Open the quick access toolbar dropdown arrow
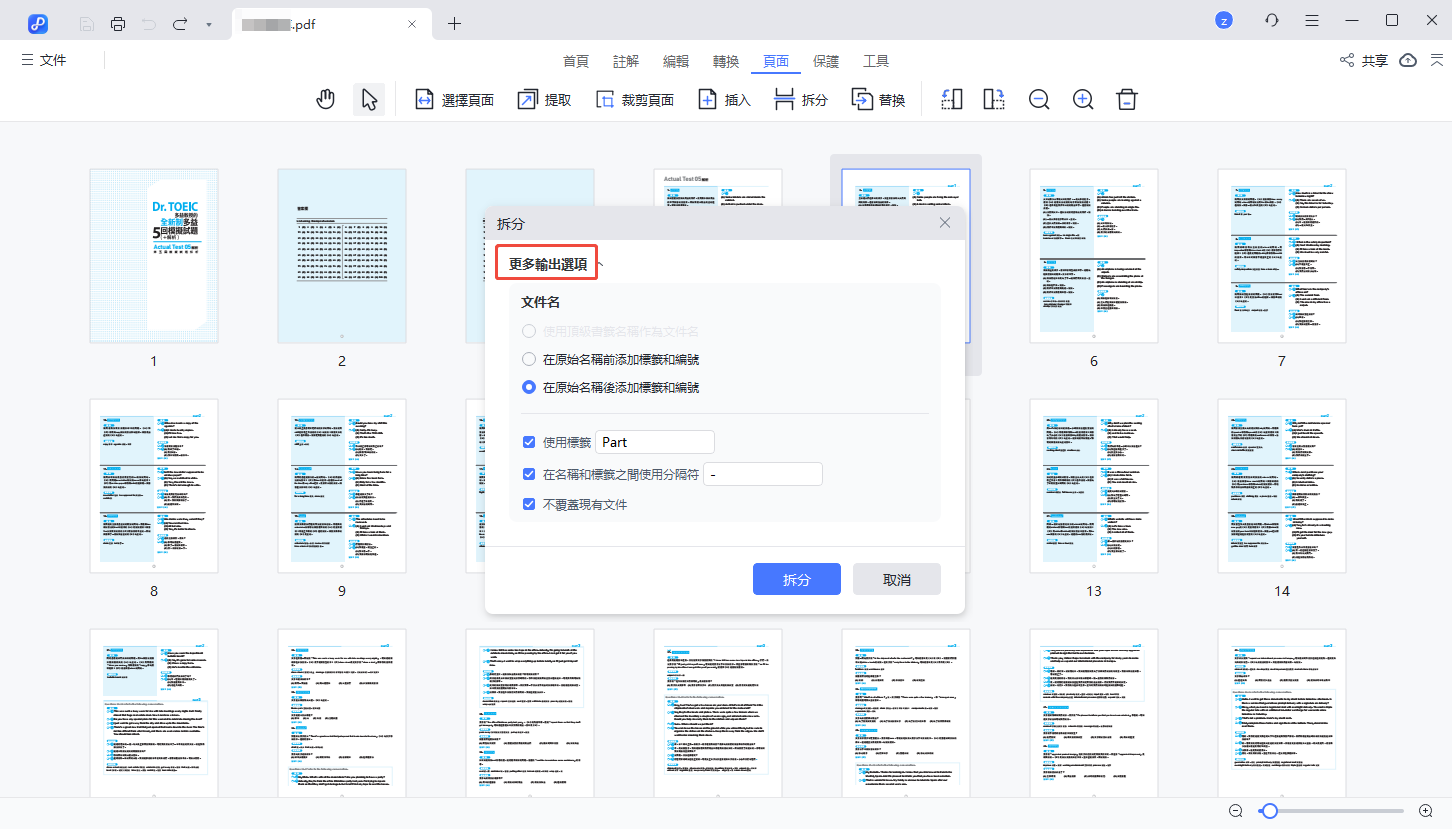The image size is (1452, 829). point(208,23)
